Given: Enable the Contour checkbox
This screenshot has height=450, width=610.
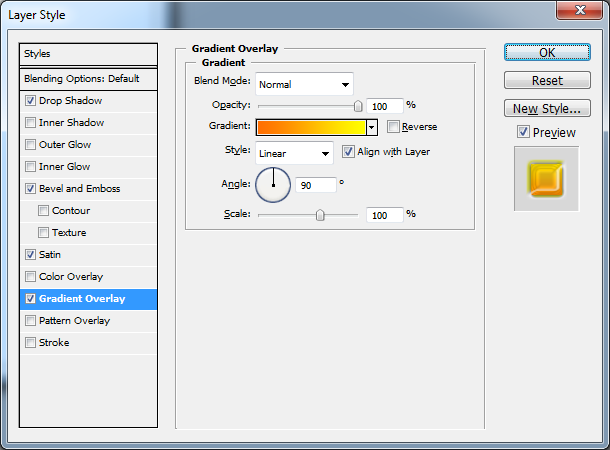Looking at the screenshot, I should click(x=43, y=210).
